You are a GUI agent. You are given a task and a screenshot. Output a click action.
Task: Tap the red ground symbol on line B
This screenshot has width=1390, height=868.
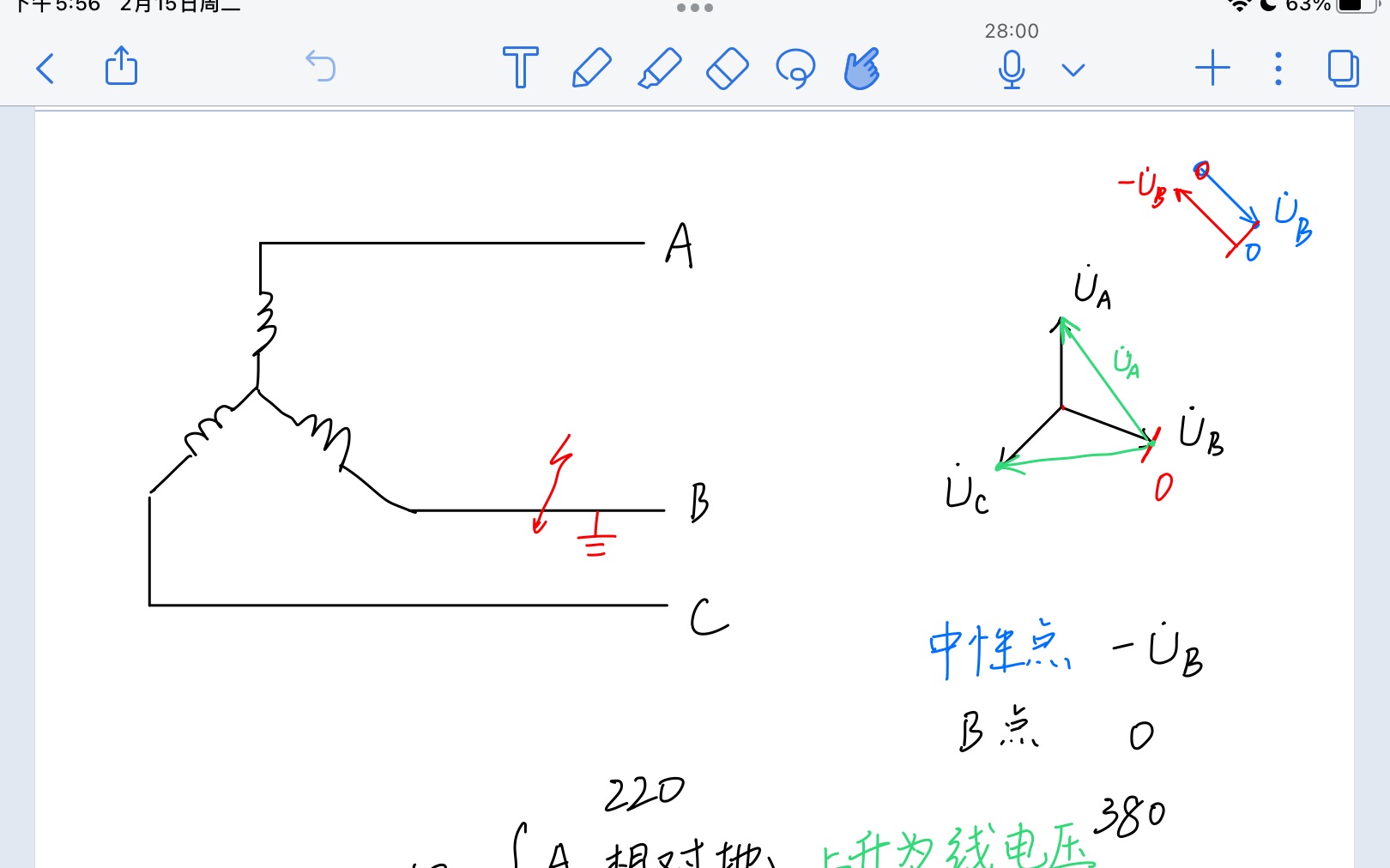(596, 535)
